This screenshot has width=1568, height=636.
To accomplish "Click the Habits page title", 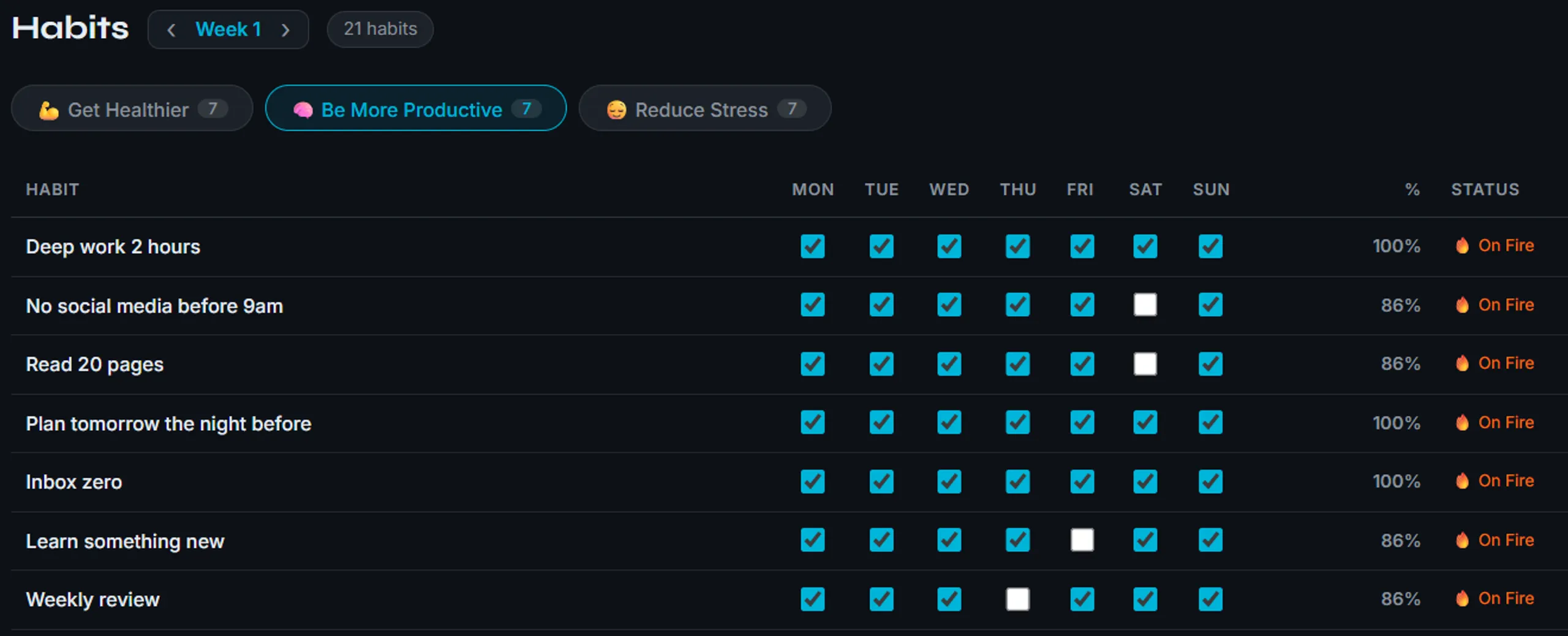I will pos(70,28).
